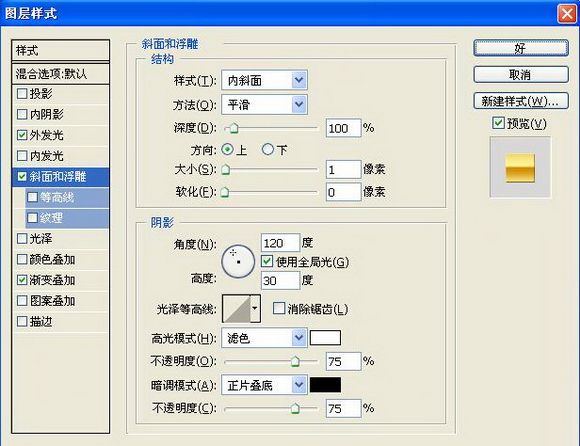Click the 好 OK button
580x446 pixels.
(x=521, y=48)
